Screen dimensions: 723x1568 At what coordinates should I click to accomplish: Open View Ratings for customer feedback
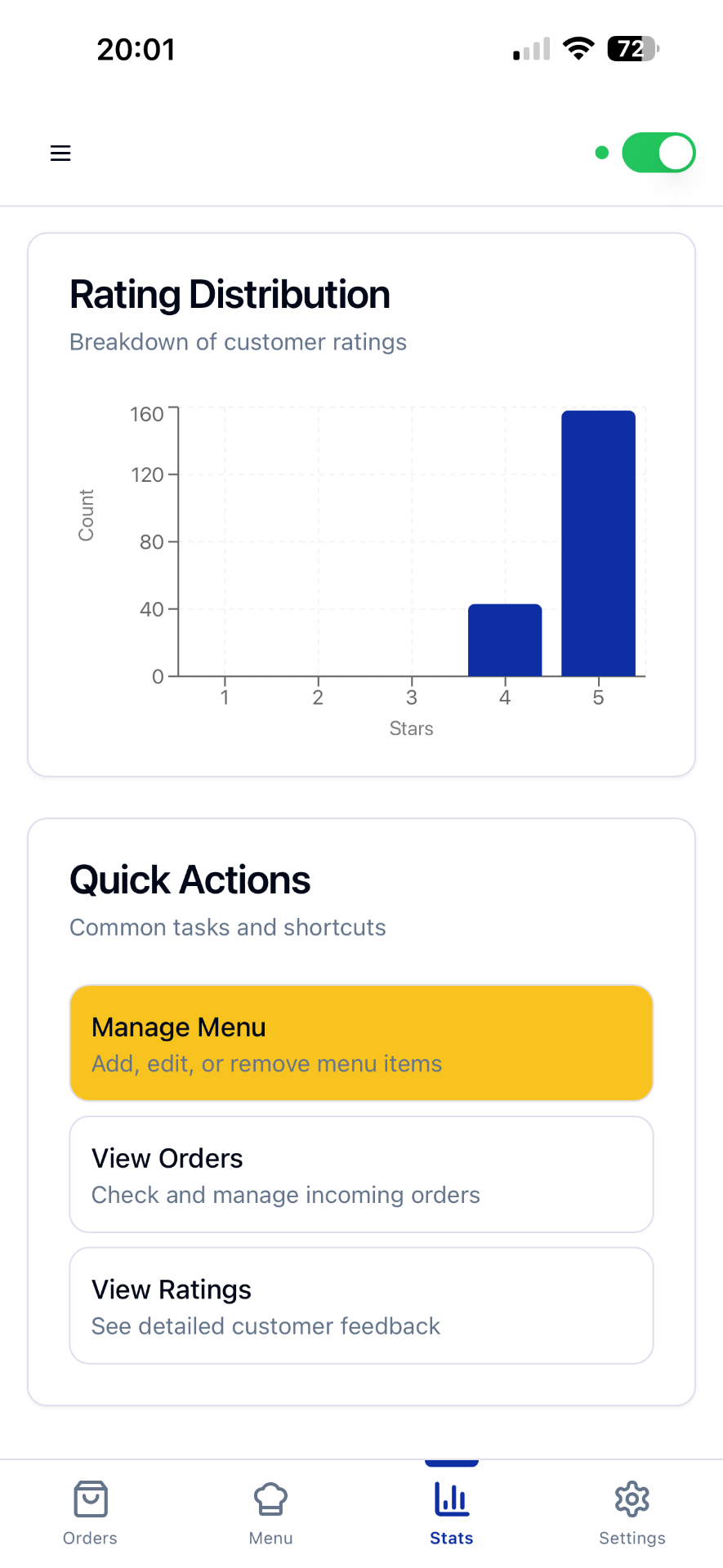361,1306
